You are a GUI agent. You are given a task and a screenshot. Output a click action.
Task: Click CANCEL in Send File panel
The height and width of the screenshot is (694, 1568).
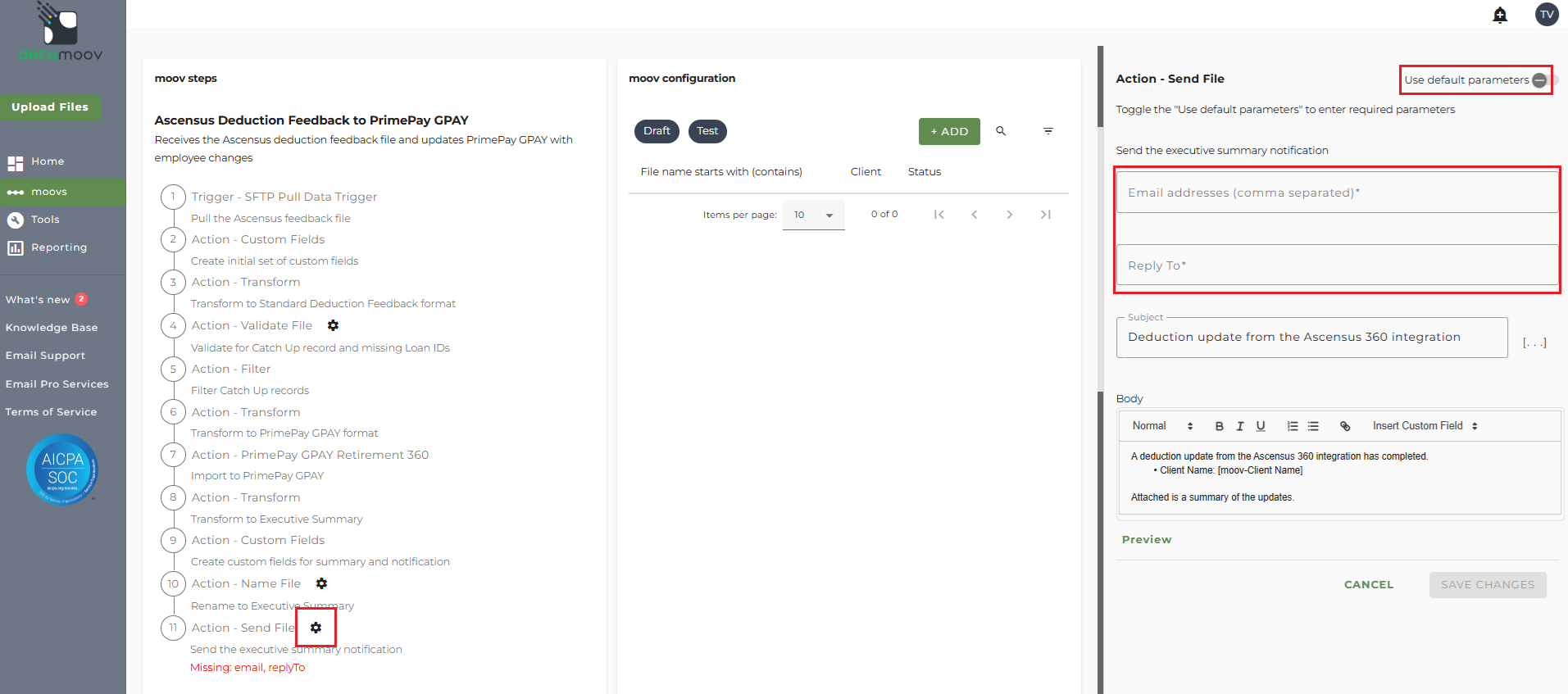click(1369, 585)
